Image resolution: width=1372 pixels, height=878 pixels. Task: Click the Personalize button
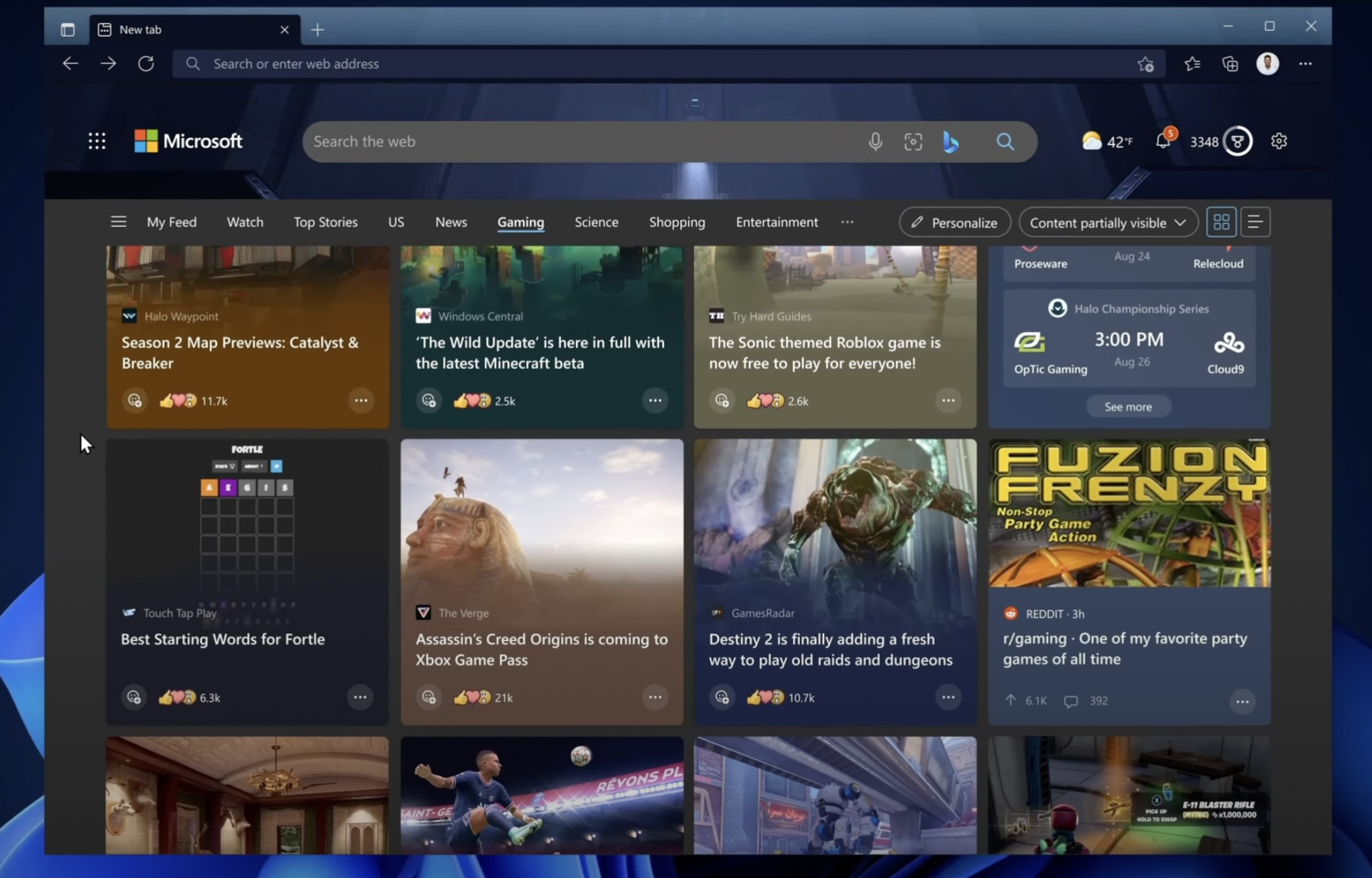(x=955, y=223)
